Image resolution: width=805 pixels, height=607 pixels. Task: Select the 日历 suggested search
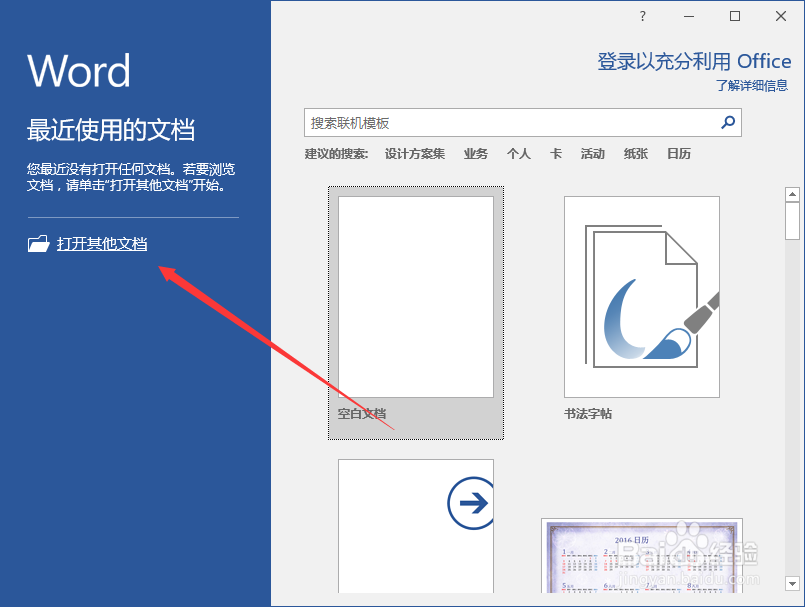click(x=679, y=154)
